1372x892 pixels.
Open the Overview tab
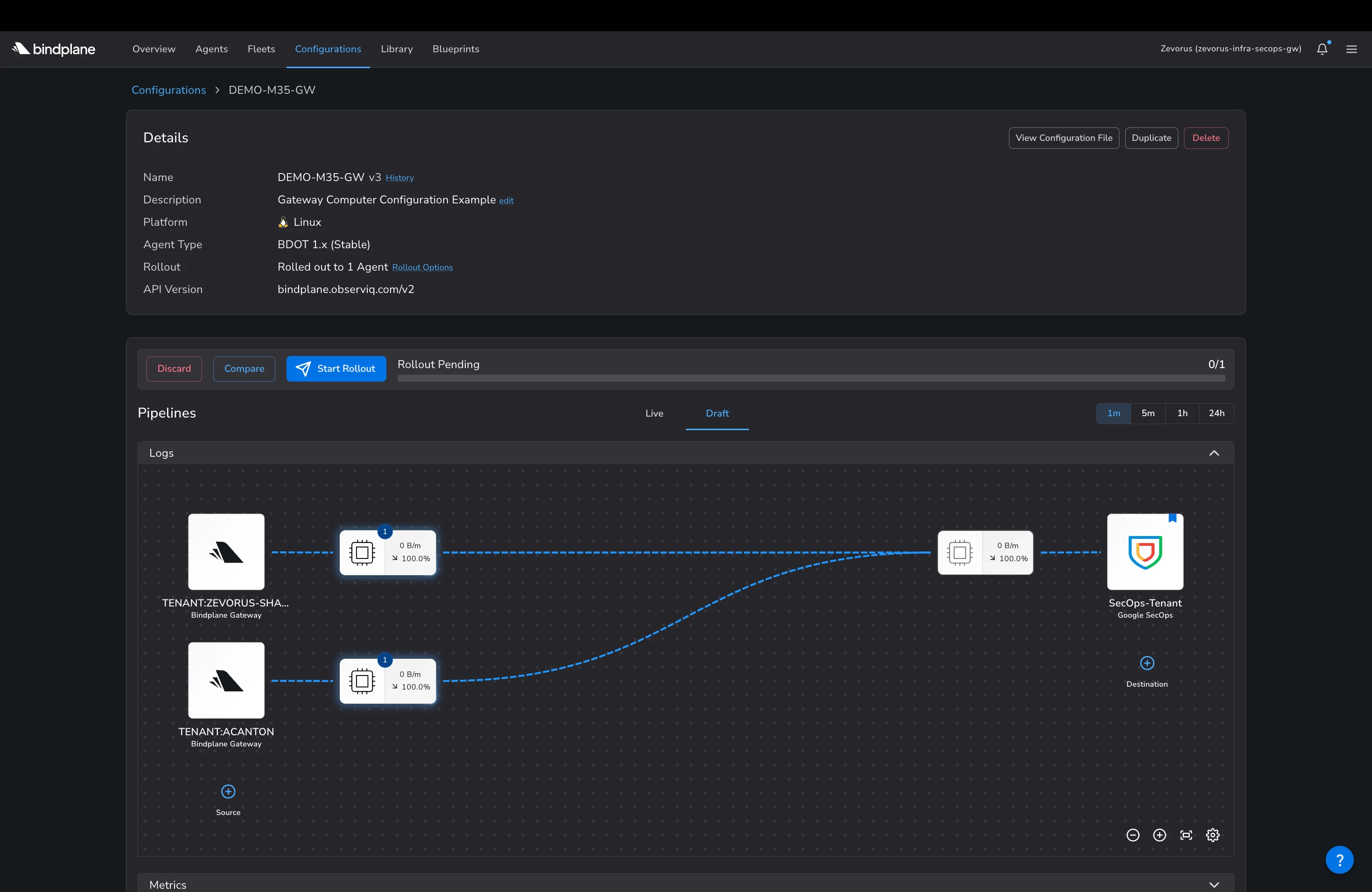point(154,49)
